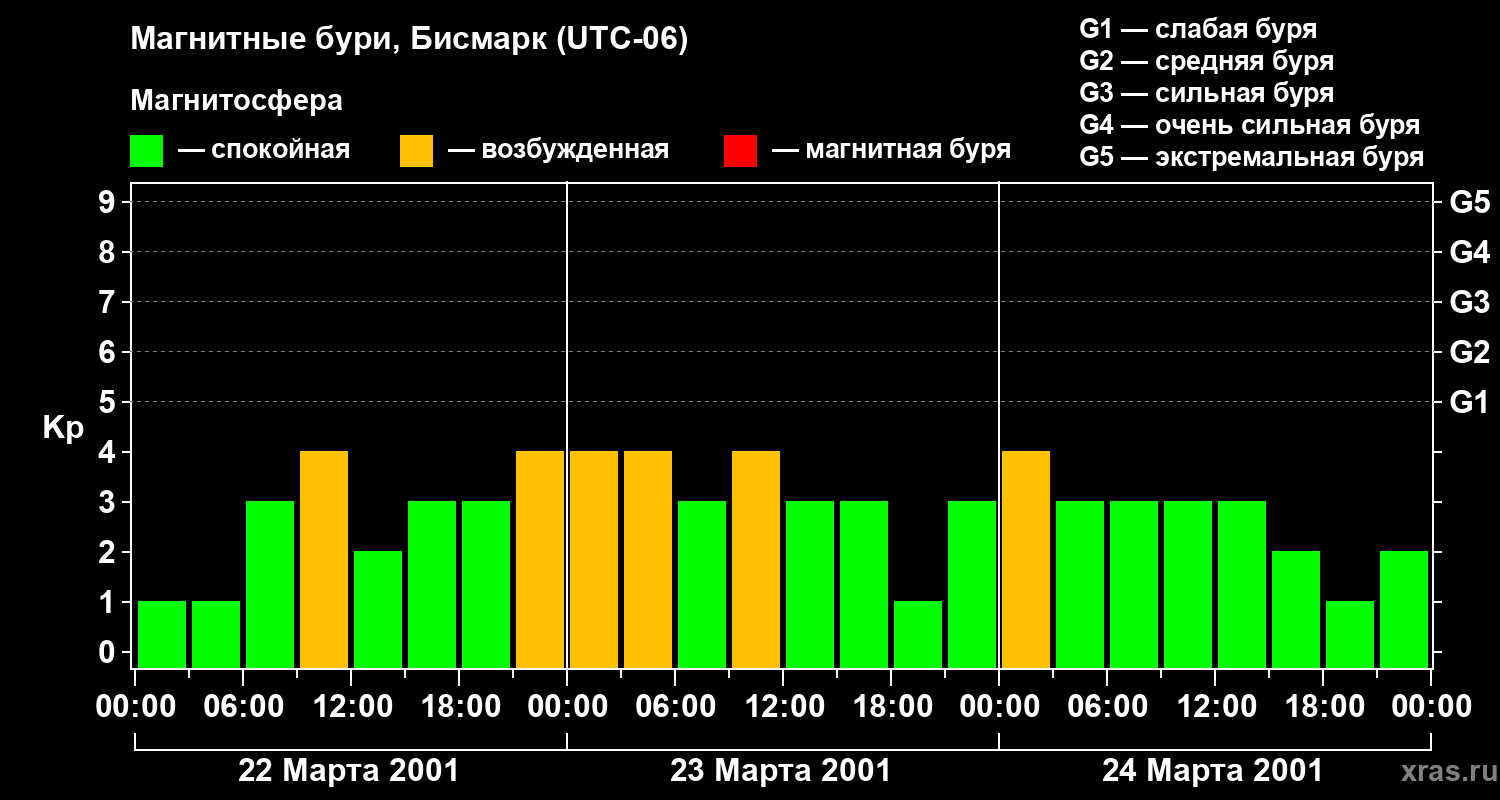Click the green 15:00–18:00 bar on 24 March
The height and width of the screenshot is (800, 1500).
coord(1296,609)
